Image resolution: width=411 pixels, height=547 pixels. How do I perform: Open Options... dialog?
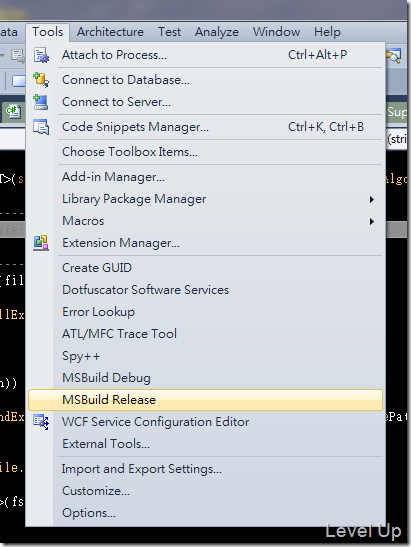pyautogui.click(x=206, y=513)
